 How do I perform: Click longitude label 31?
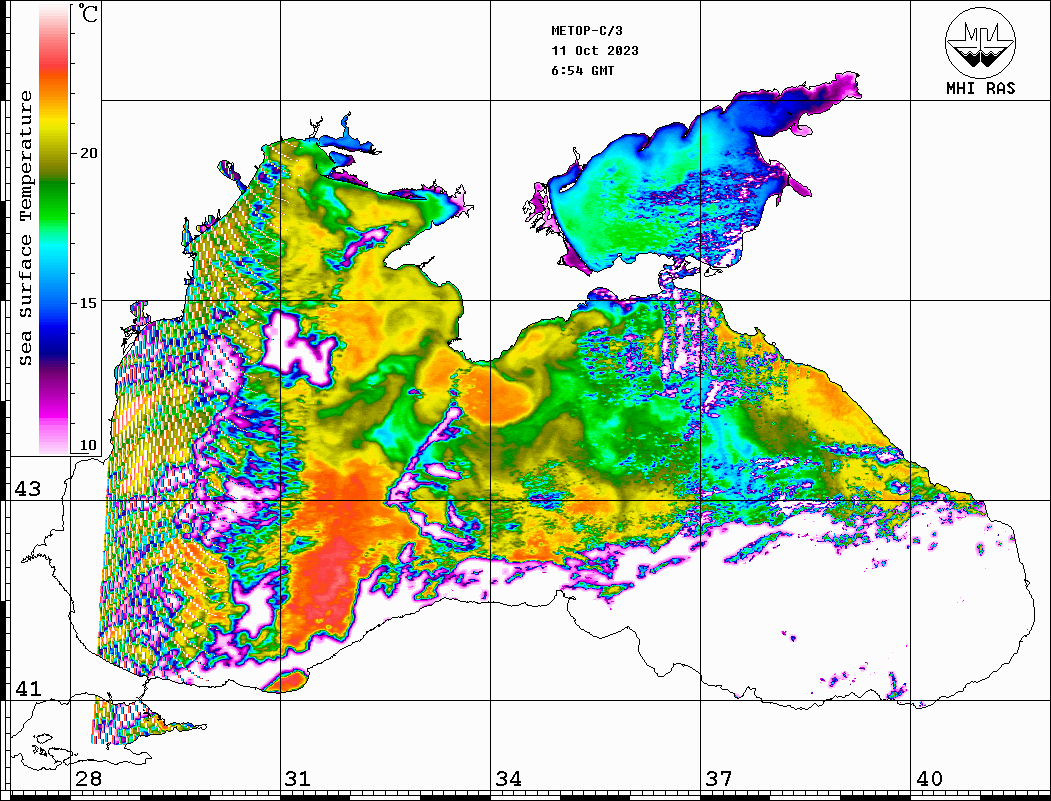[298, 779]
